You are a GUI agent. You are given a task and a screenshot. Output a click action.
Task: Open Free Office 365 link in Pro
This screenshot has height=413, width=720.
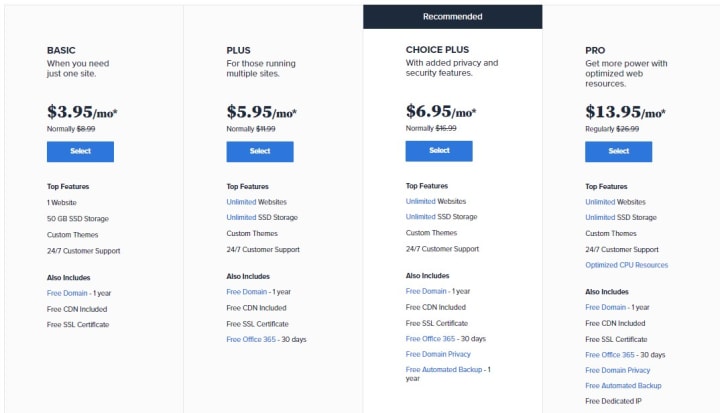click(x=610, y=355)
